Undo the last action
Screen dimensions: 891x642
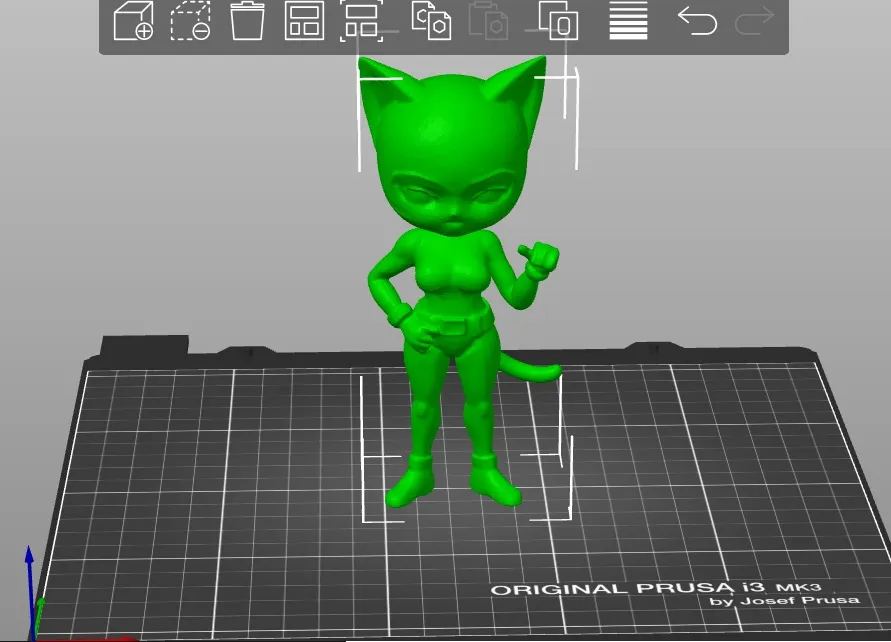[x=697, y=21]
